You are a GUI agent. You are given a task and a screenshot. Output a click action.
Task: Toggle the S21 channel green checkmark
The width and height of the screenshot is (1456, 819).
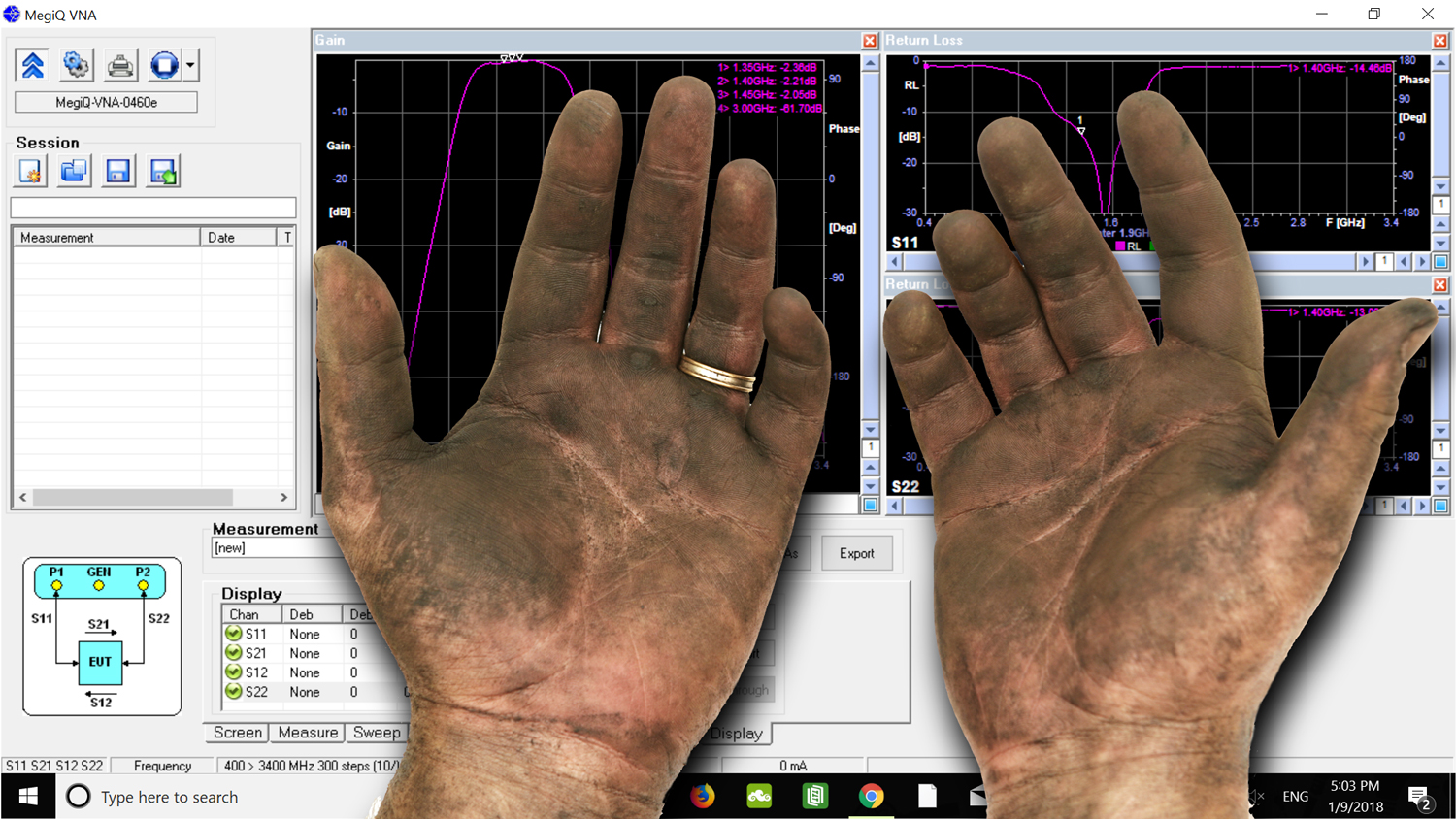(x=232, y=653)
